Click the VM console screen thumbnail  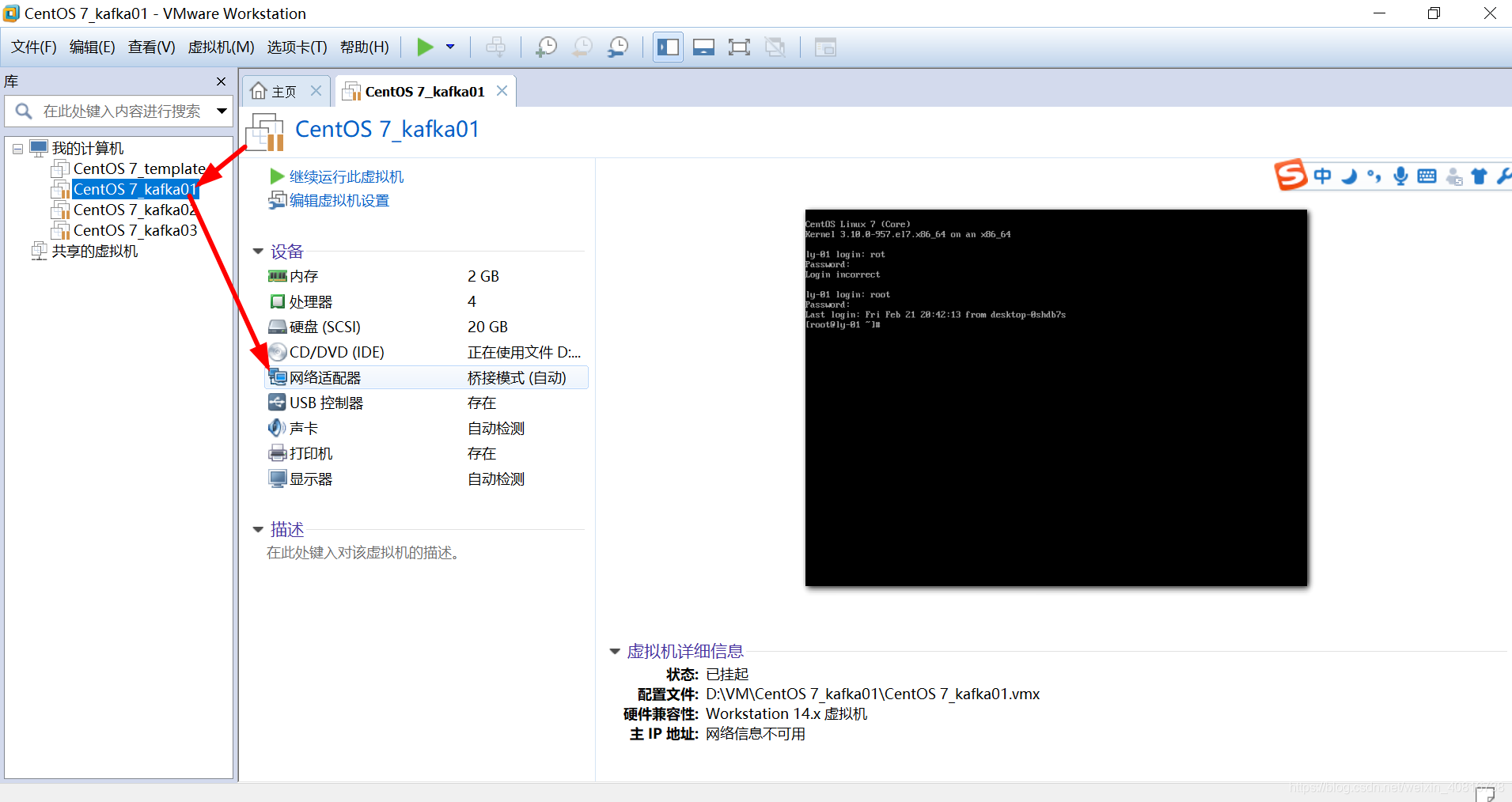tap(1056, 398)
